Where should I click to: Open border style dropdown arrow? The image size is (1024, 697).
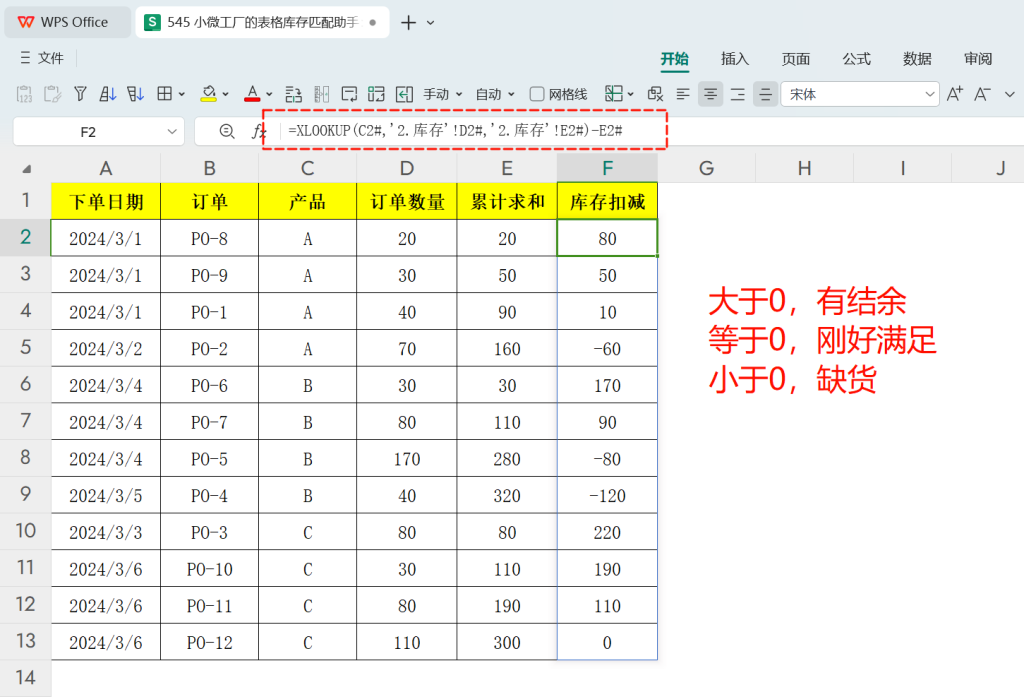pyautogui.click(x=182, y=95)
